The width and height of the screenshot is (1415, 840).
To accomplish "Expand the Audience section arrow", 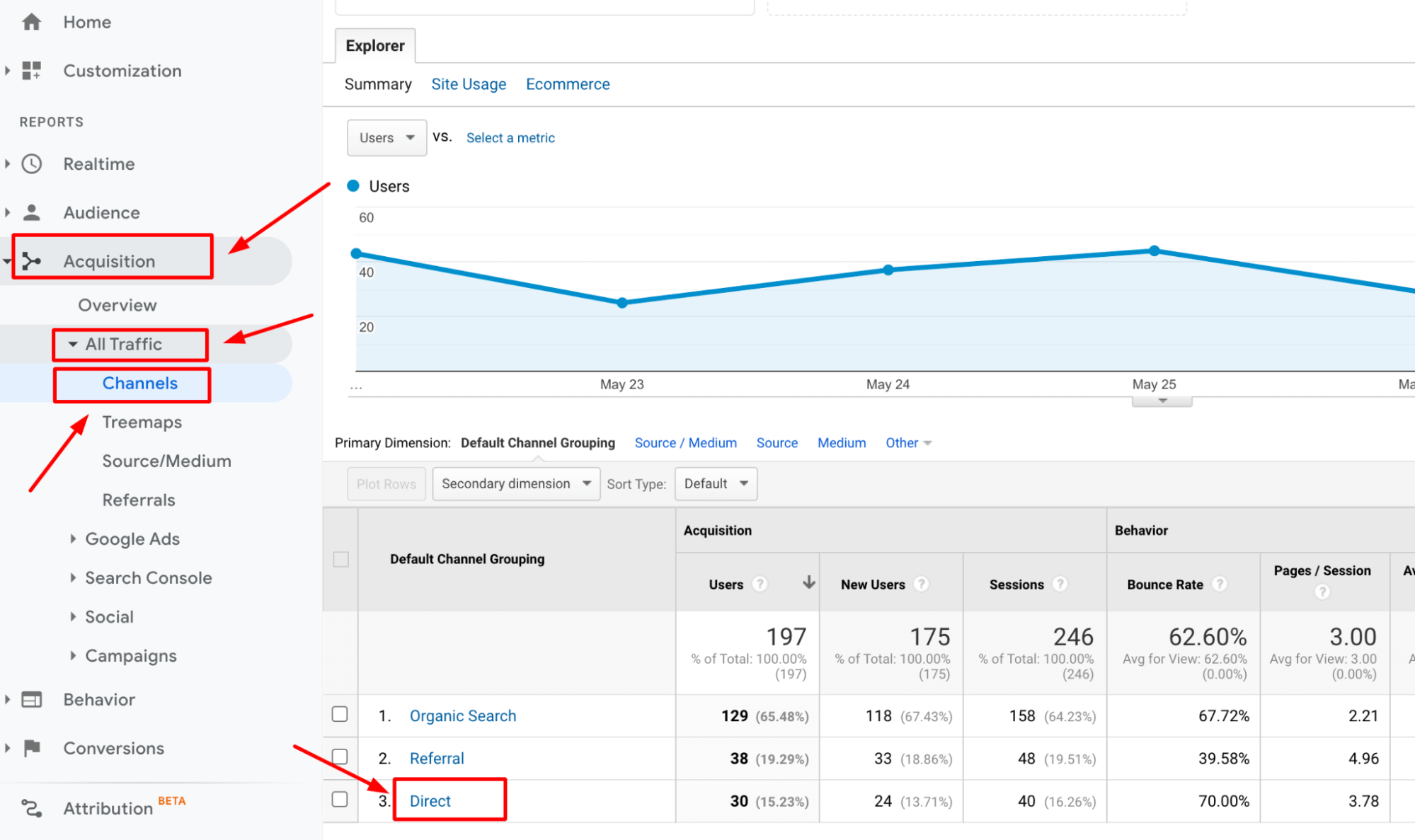I will 8,212.
